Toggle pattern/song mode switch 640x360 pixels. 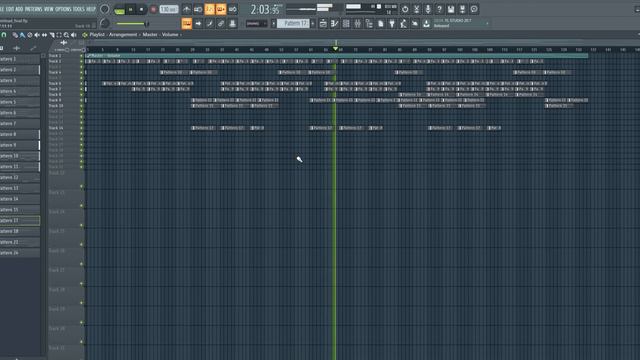click(x=119, y=9)
